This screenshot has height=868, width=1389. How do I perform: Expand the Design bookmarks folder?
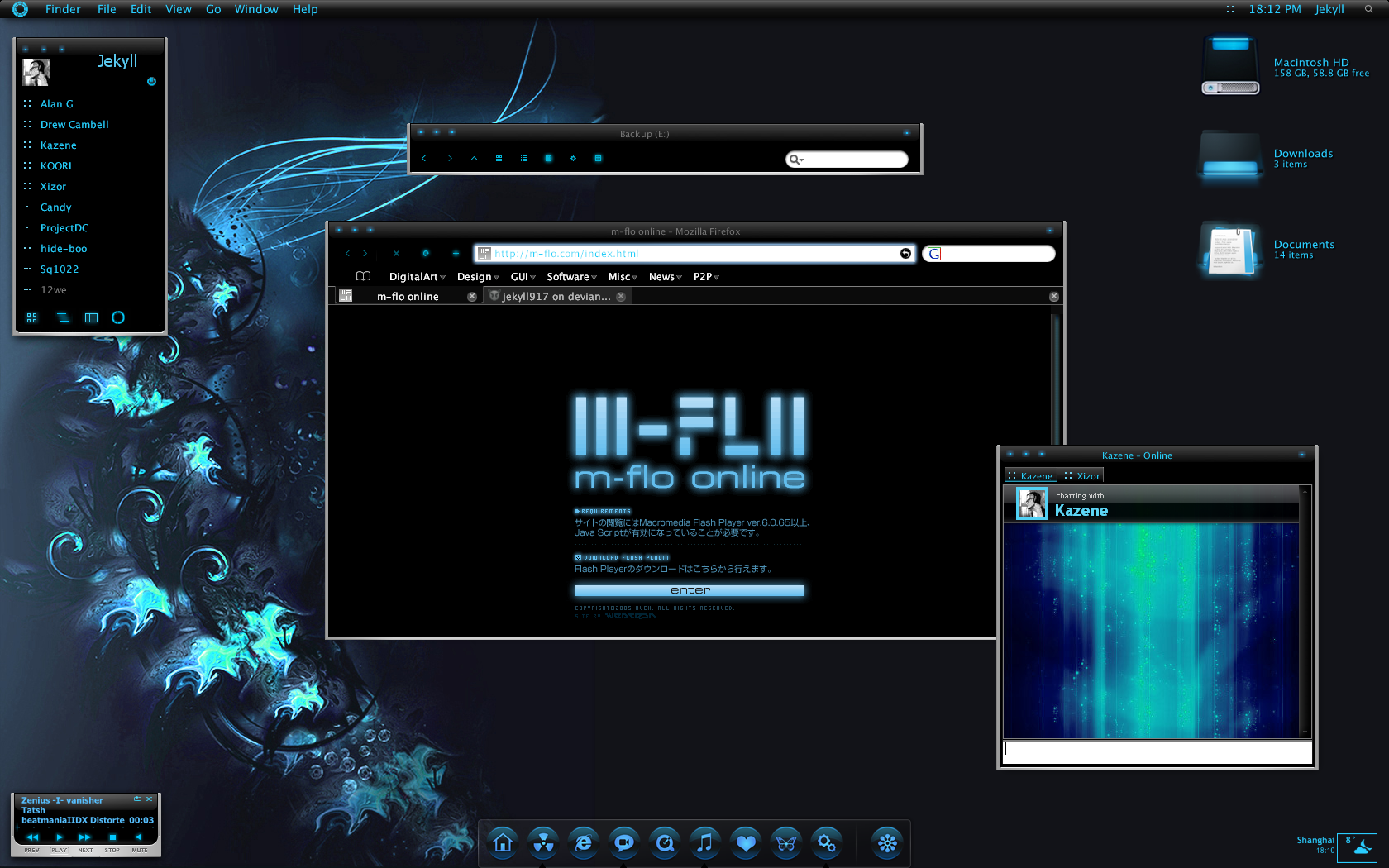click(x=478, y=277)
